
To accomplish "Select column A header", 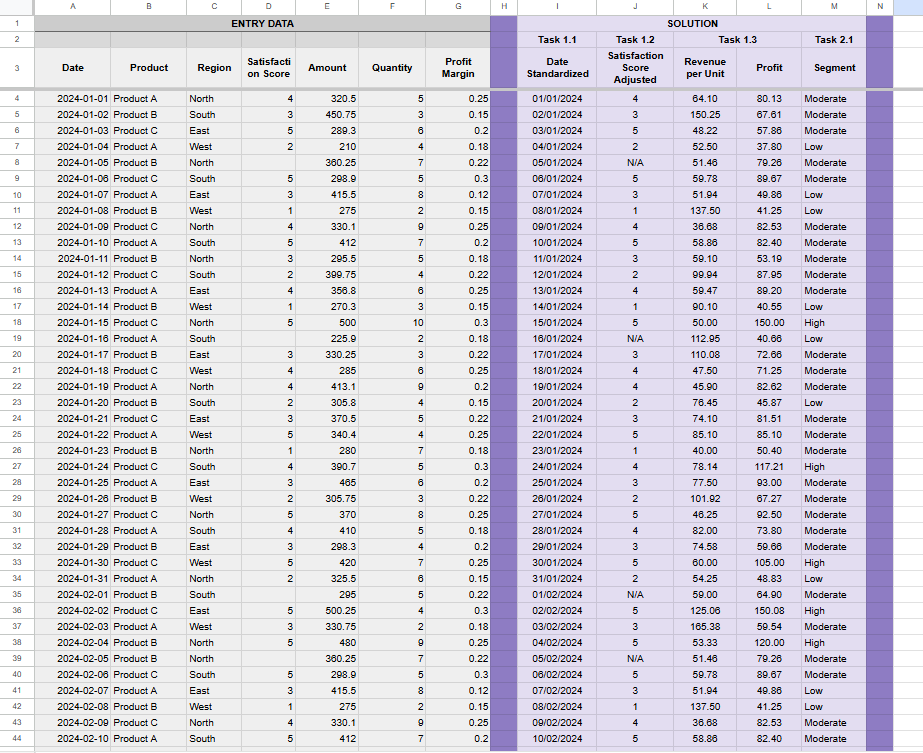I will (72, 6).
